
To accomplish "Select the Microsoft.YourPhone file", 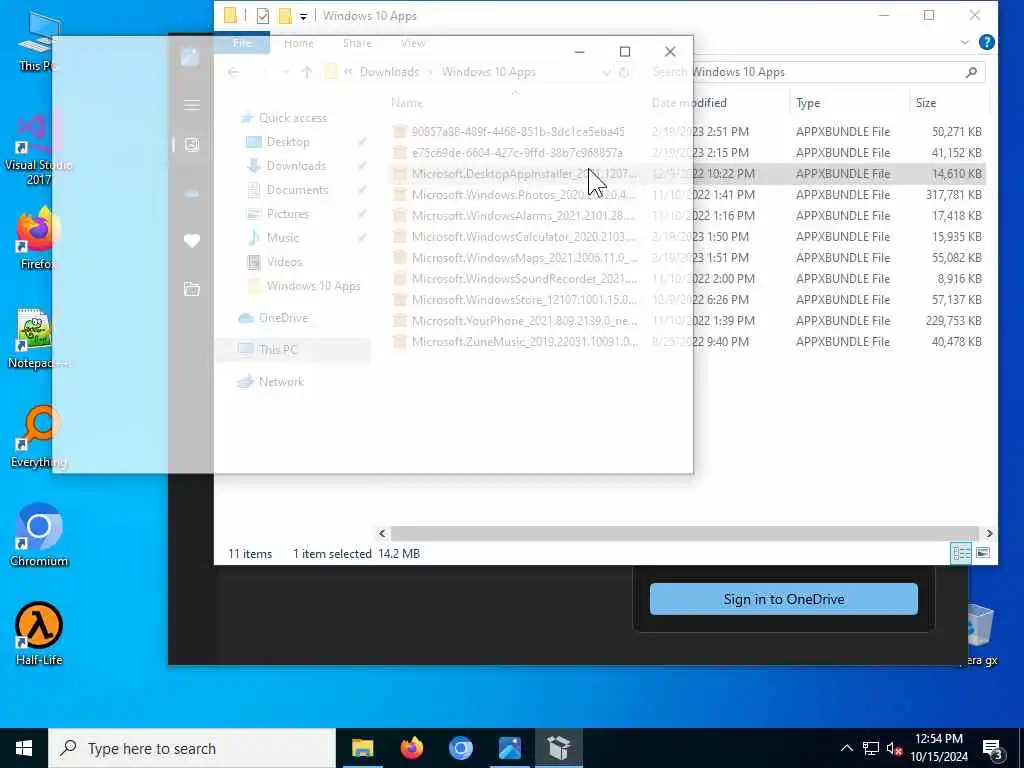I will 687,320.
